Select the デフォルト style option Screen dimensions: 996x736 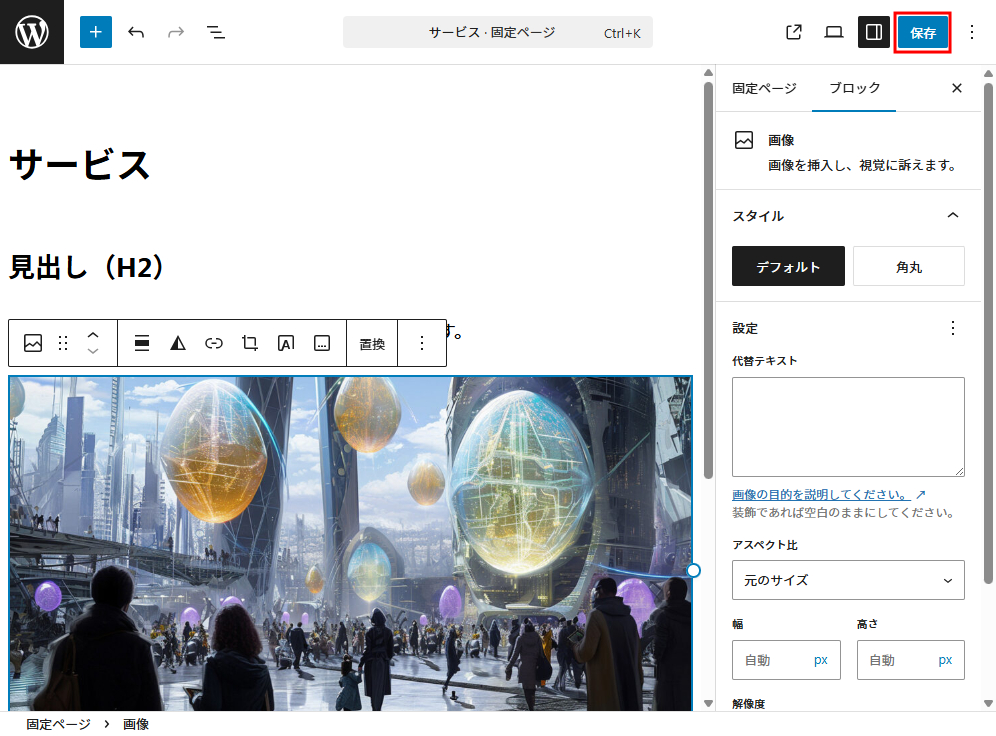tap(788, 266)
